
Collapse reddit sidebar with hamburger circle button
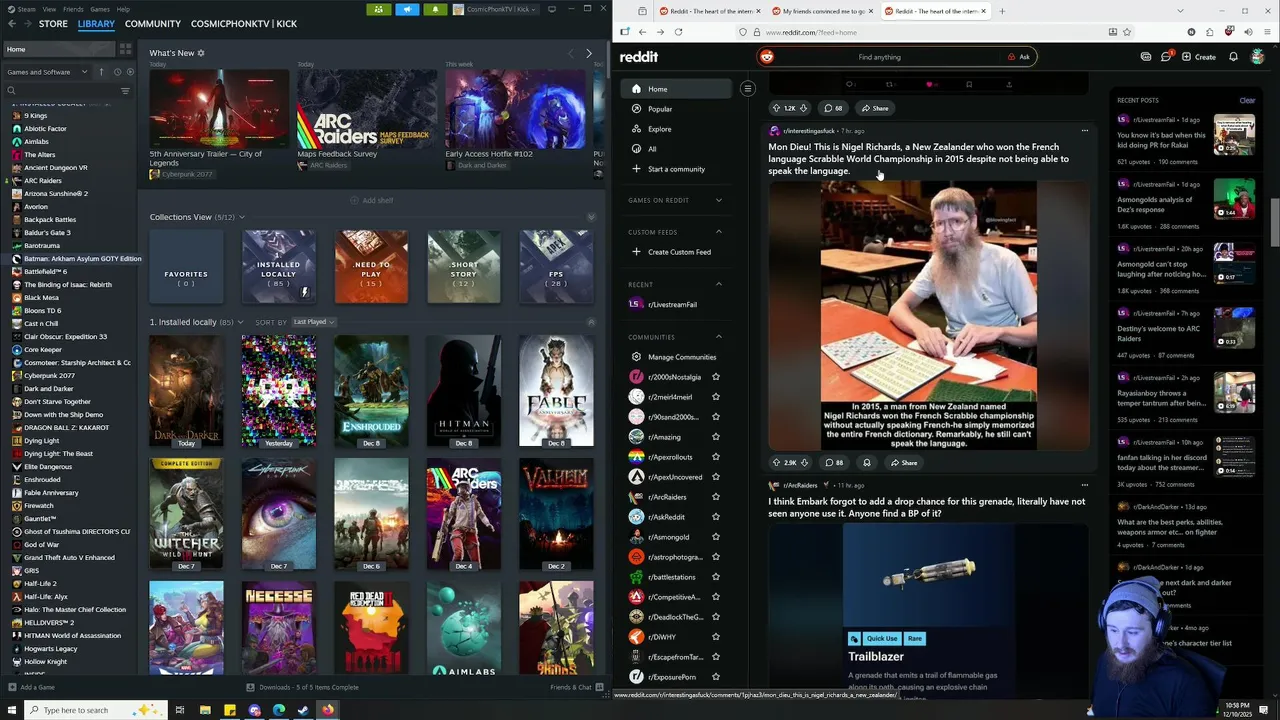pyautogui.click(x=747, y=89)
